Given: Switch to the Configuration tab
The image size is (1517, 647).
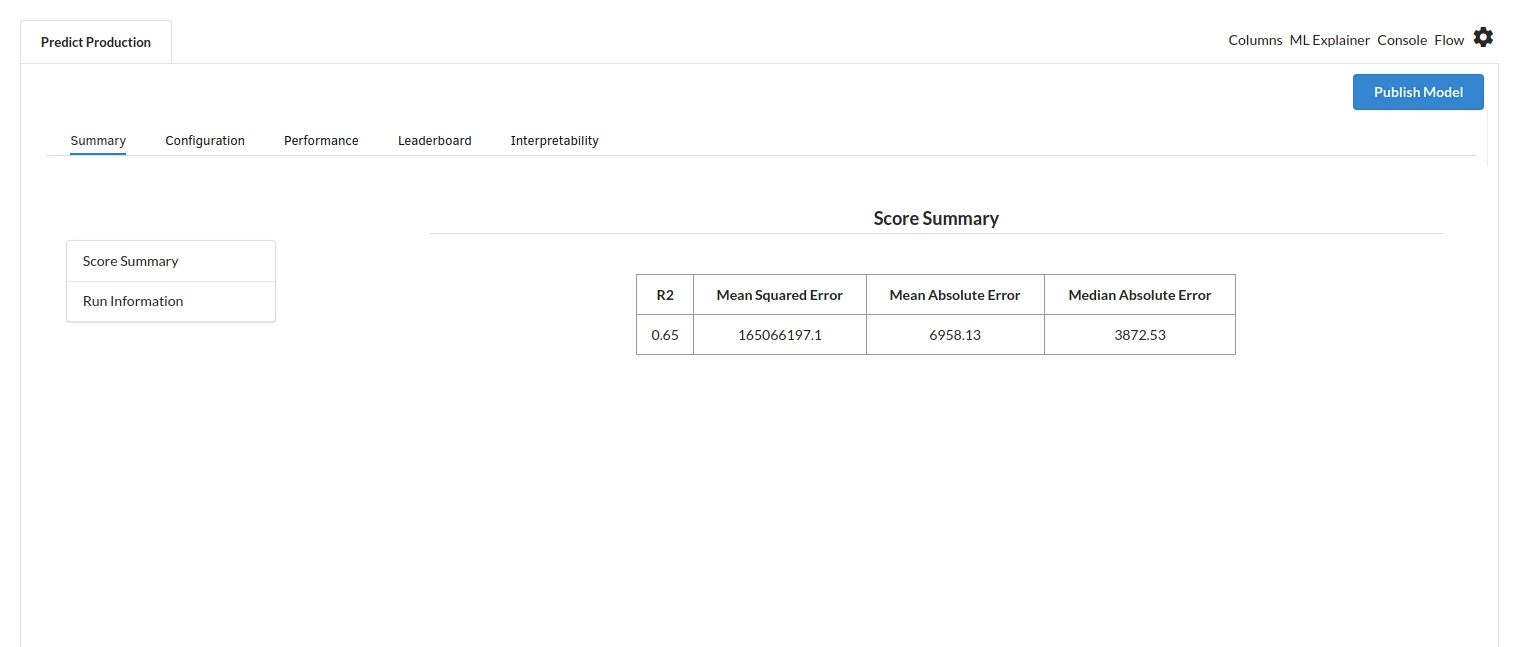Looking at the screenshot, I should [205, 141].
